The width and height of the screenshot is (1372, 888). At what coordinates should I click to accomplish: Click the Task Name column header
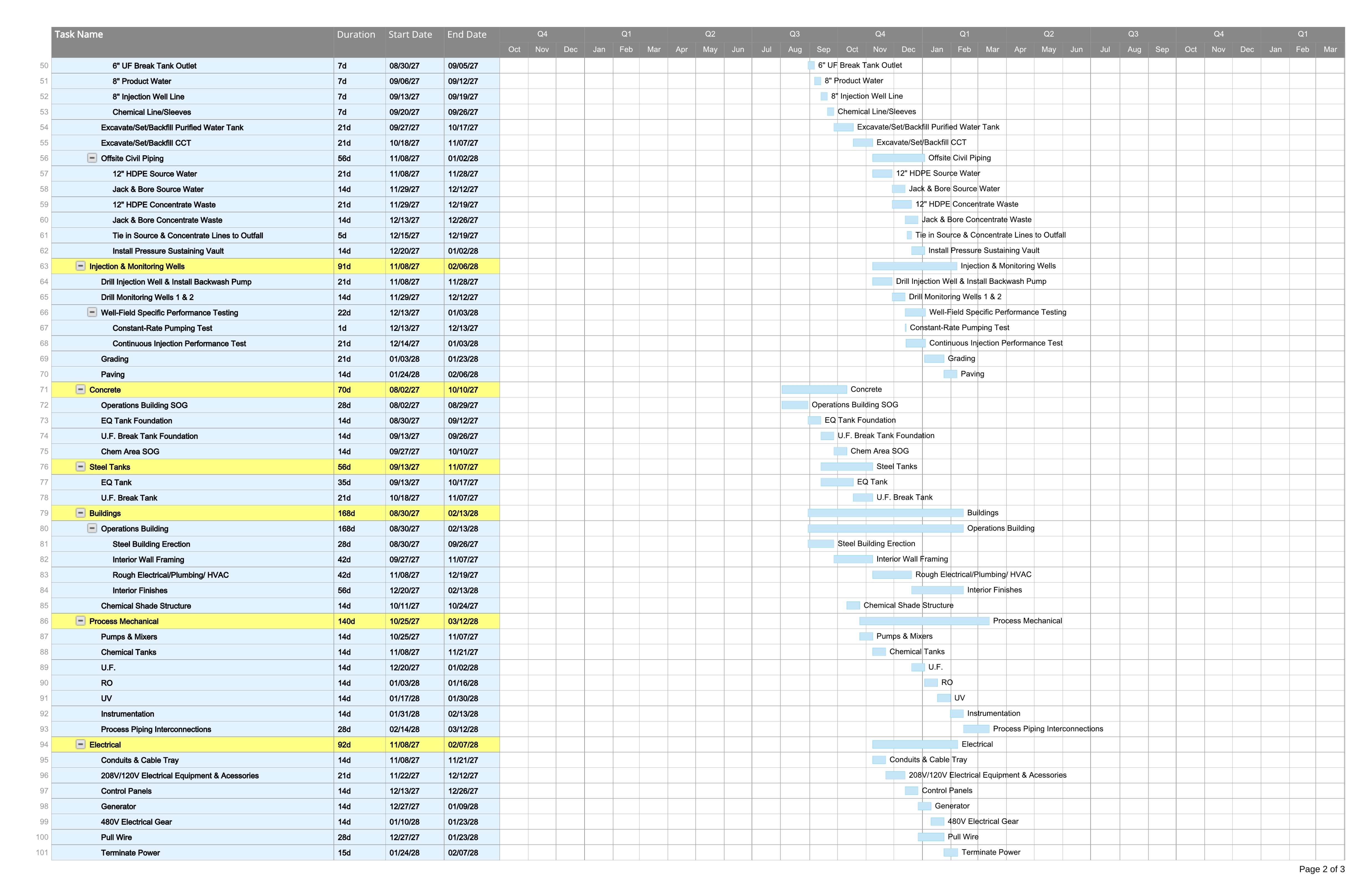[193, 42]
